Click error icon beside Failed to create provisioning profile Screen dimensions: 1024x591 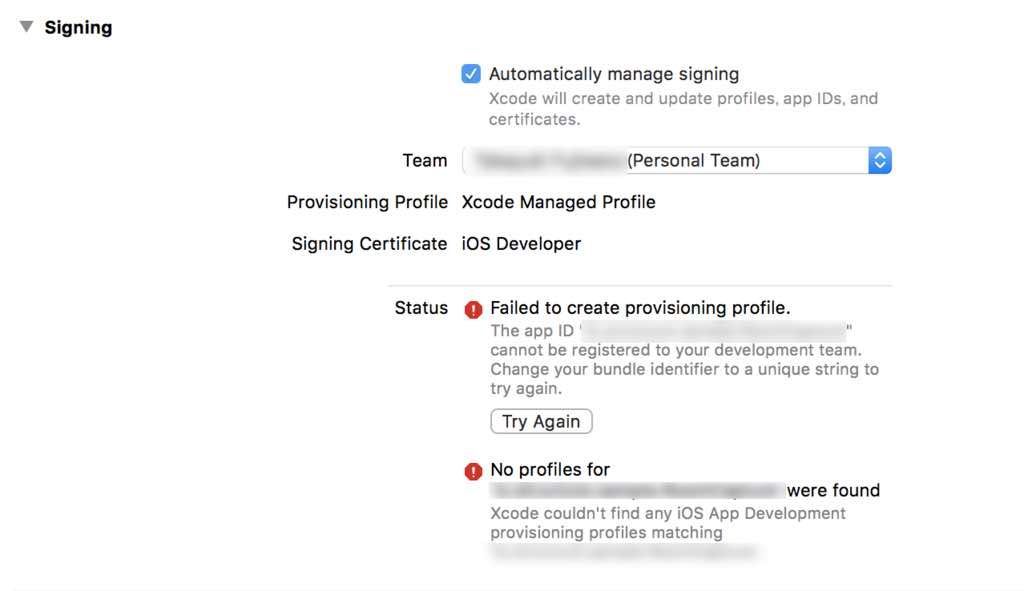point(474,310)
